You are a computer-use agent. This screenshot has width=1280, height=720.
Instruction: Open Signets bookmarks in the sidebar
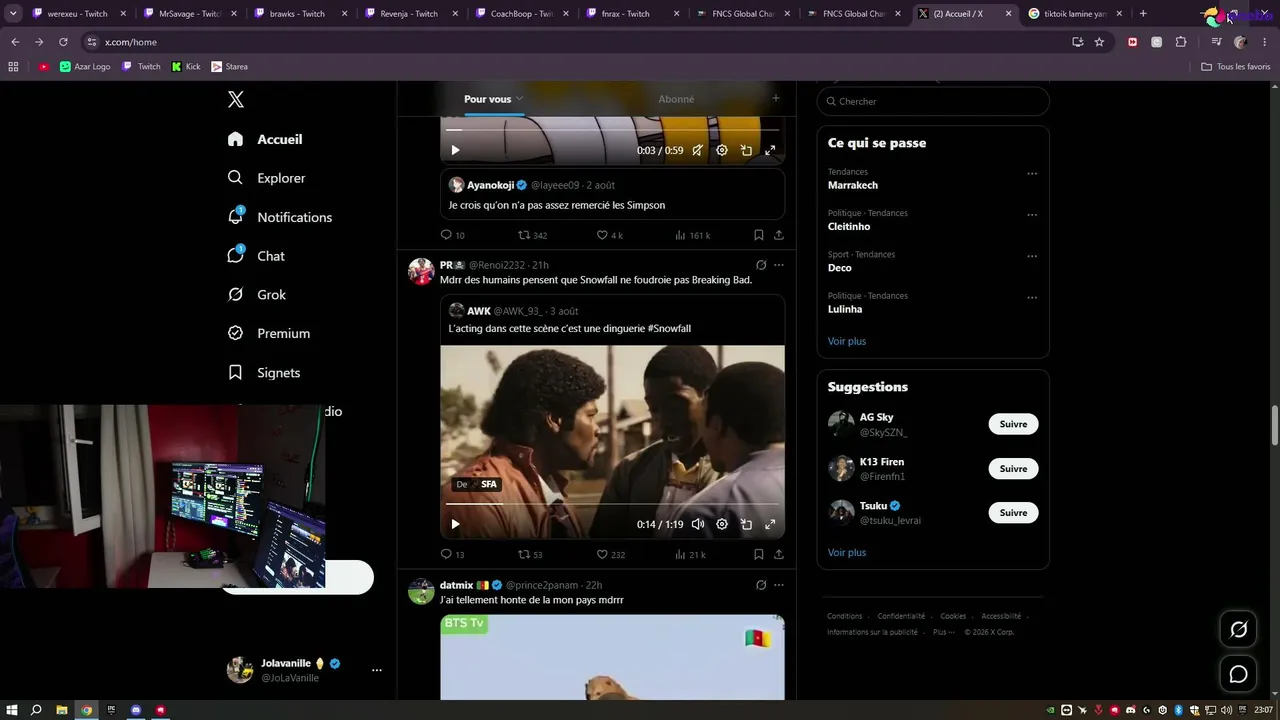264,372
